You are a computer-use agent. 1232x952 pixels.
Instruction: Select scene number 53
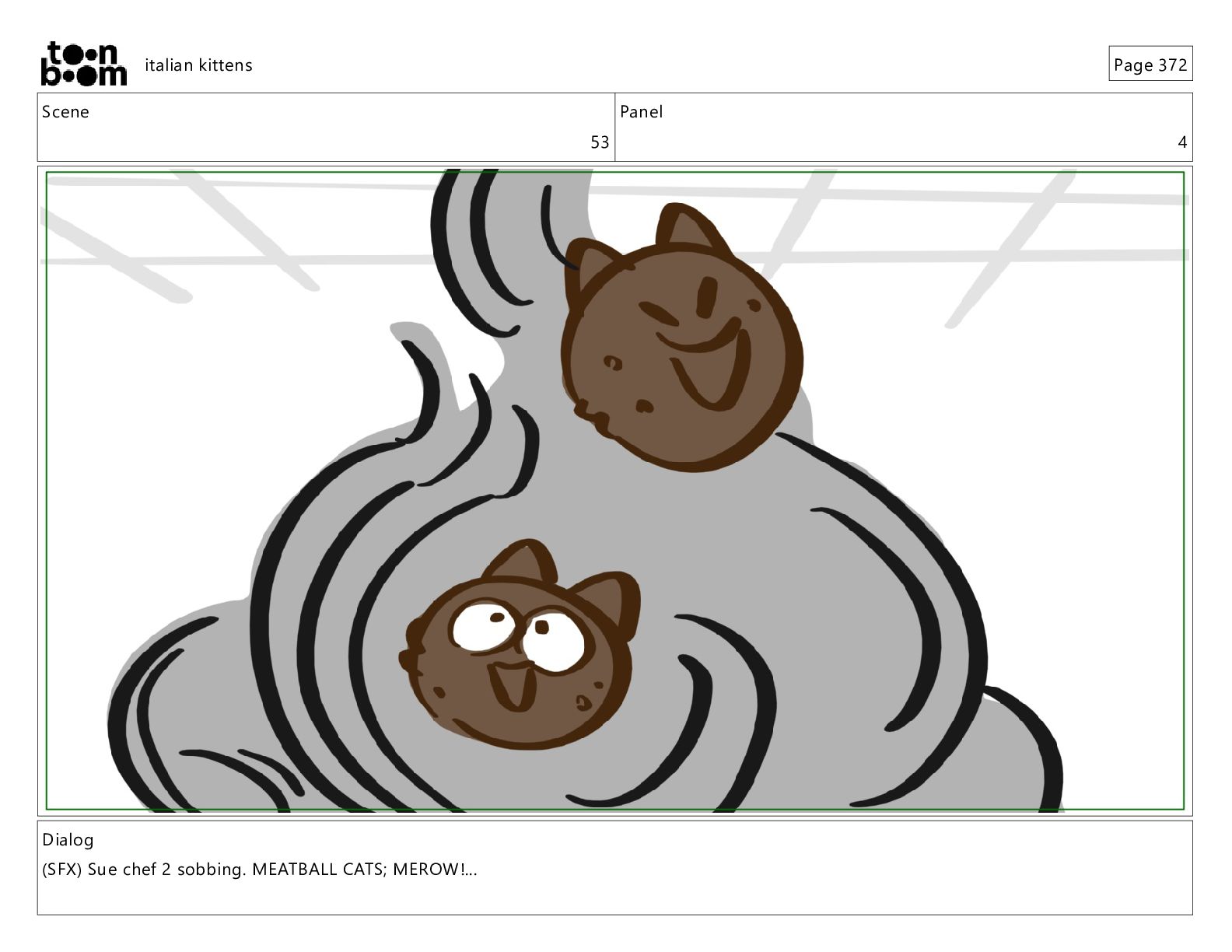[600, 142]
